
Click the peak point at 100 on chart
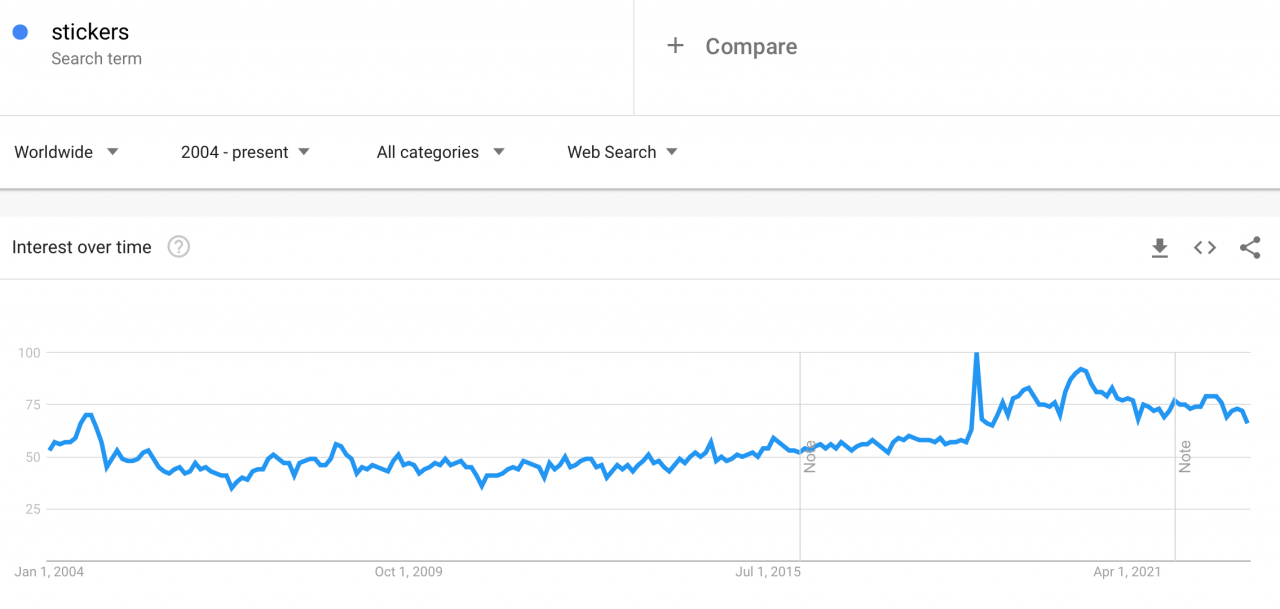coord(976,353)
